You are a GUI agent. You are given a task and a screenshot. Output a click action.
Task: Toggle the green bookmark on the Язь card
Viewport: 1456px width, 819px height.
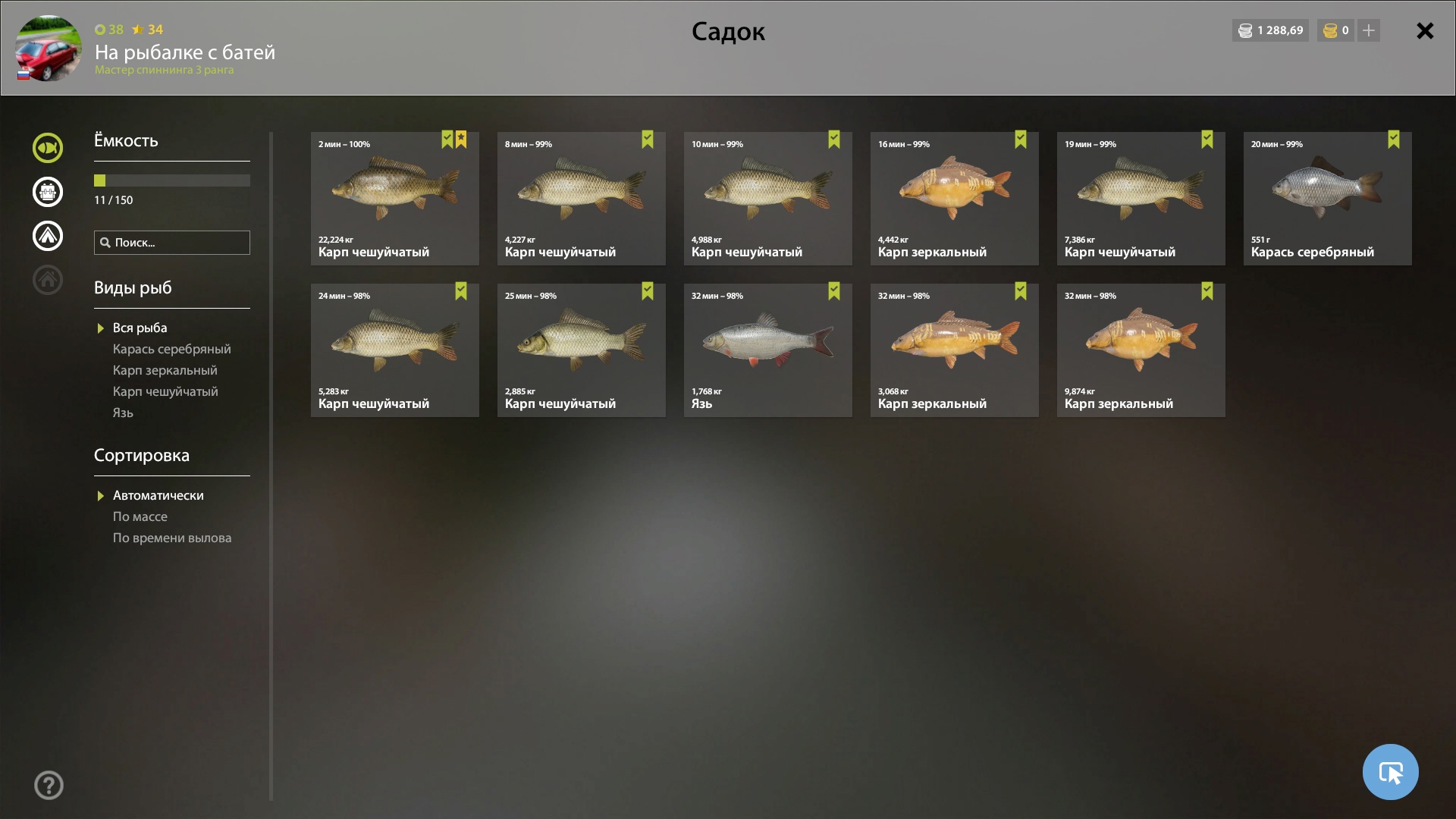(834, 291)
